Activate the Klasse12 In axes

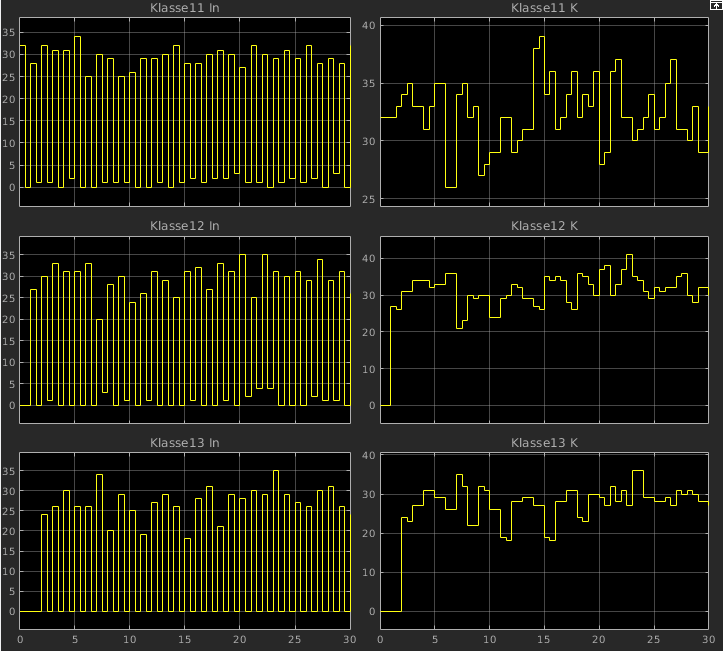pyautogui.click(x=185, y=328)
